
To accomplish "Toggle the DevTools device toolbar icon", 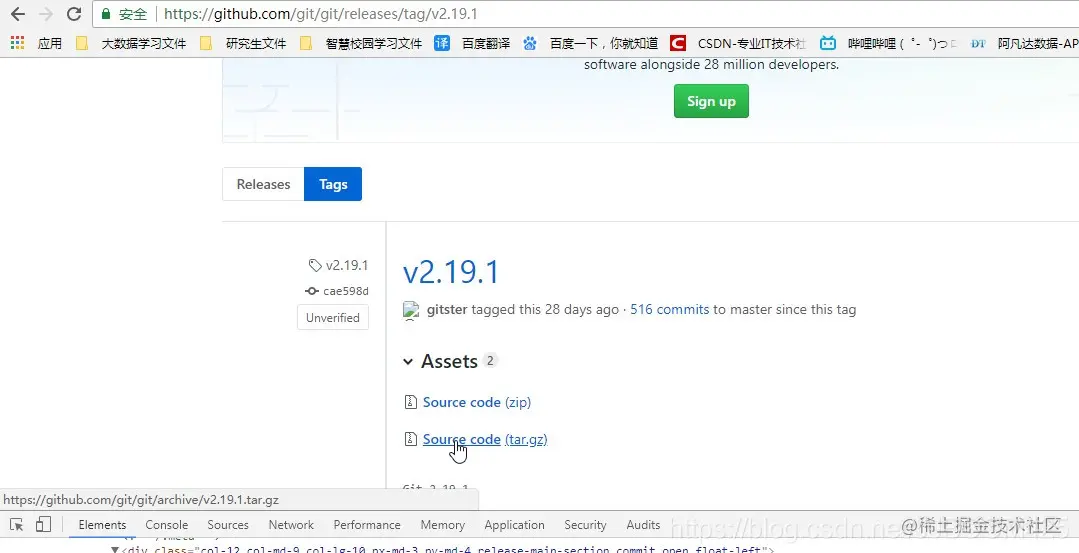I will 43,525.
